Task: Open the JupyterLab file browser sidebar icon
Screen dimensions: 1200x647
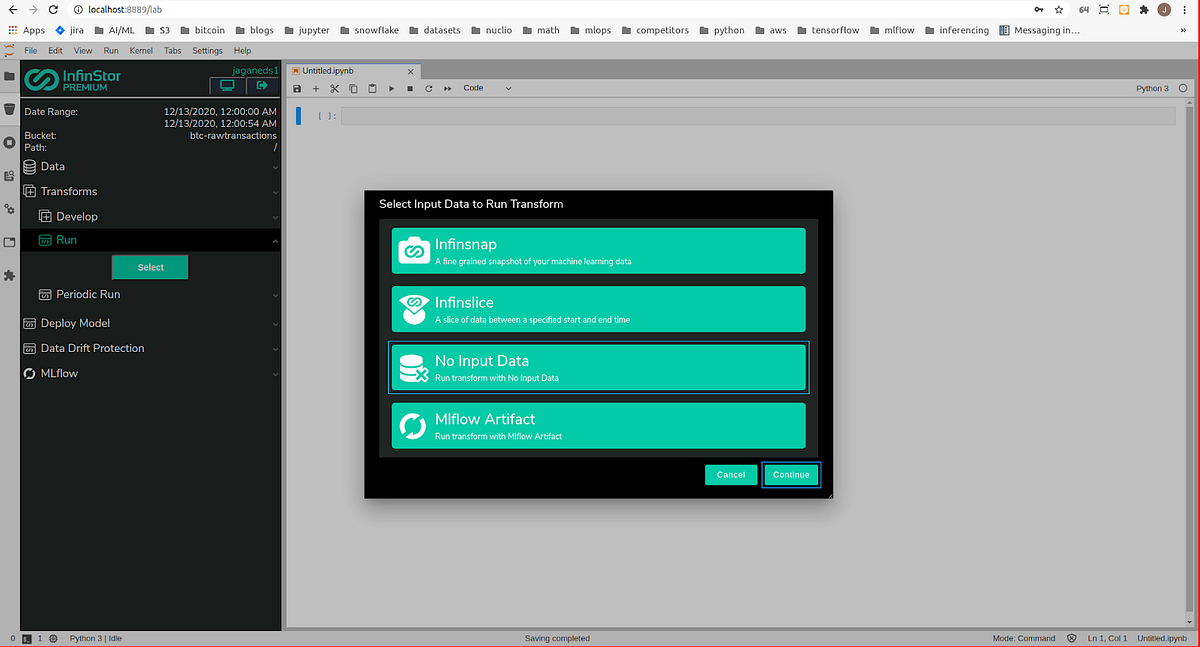Action: pyautogui.click(x=9, y=76)
